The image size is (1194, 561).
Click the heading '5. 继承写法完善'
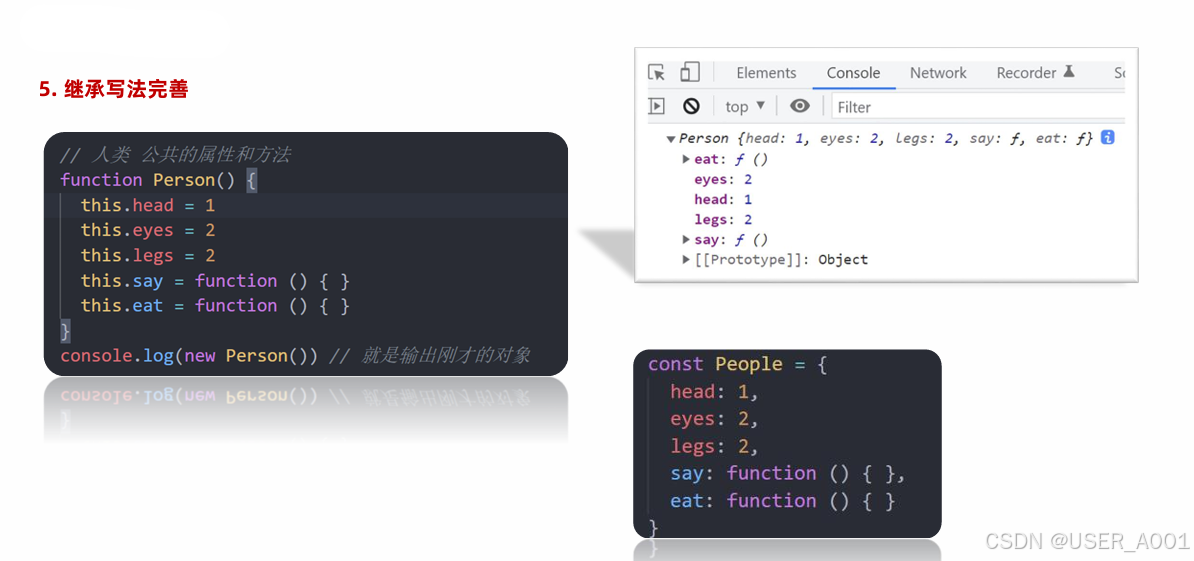pos(113,89)
